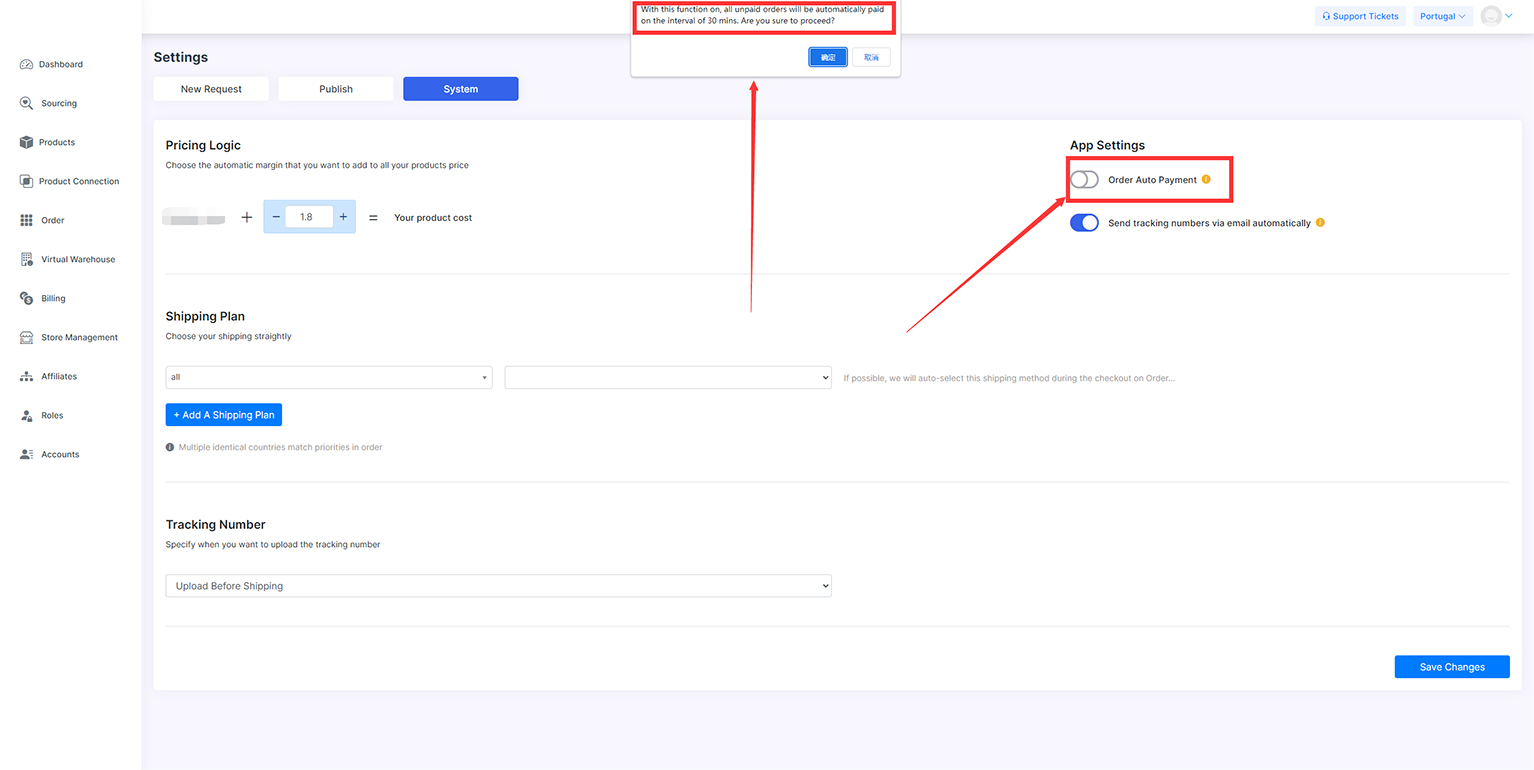Click the Sourcing magnifier icon
Viewport: 1534px width, 770px height.
27,103
